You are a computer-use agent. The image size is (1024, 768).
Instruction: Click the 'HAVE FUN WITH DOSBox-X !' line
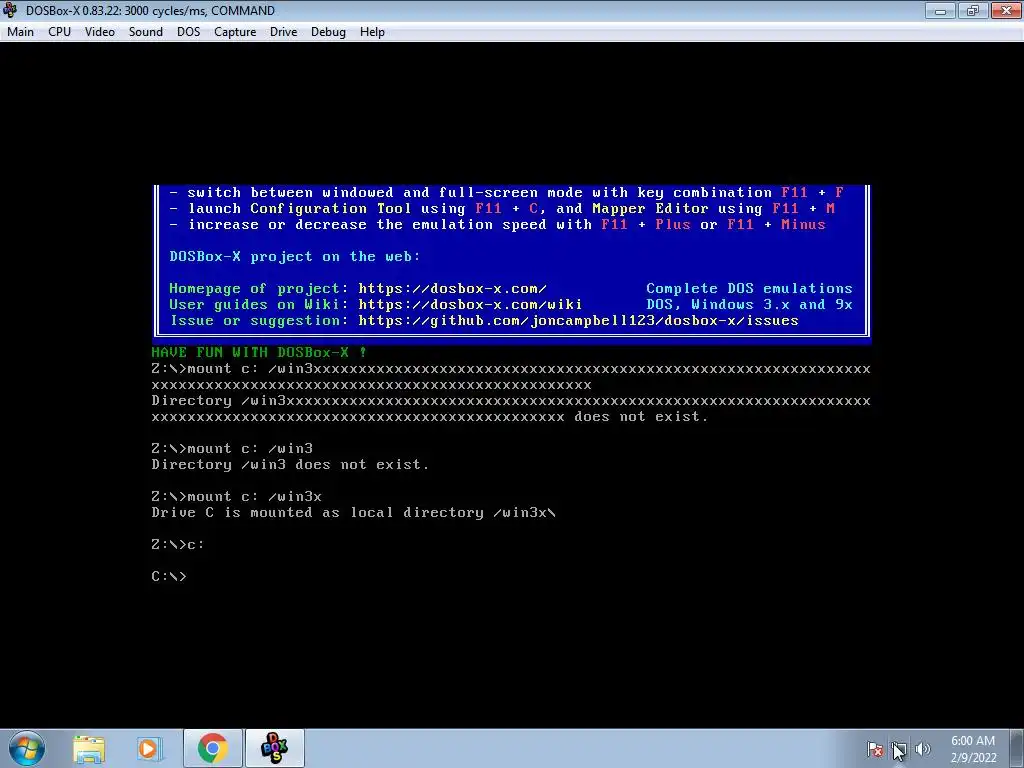(x=259, y=353)
